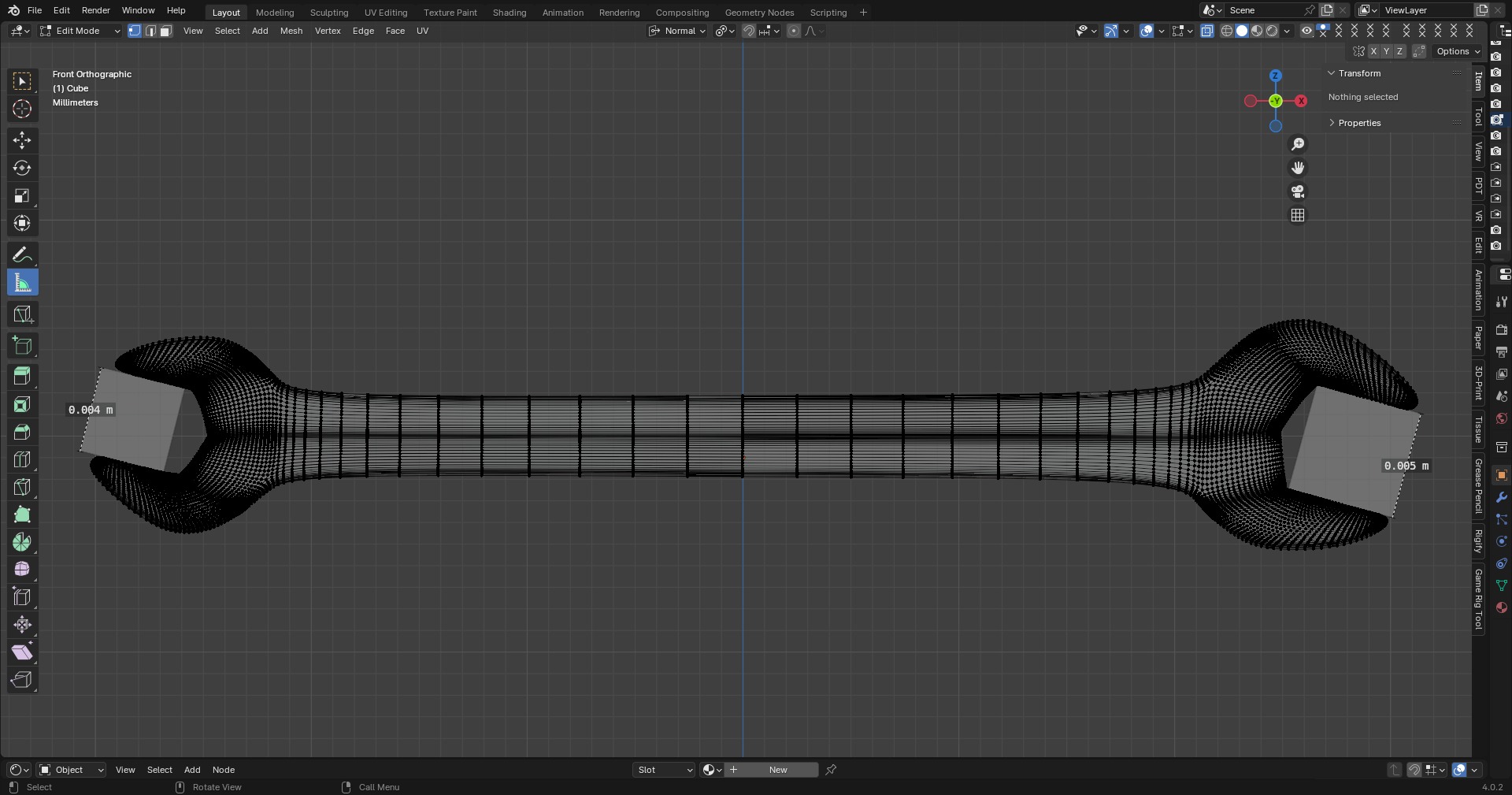Open the Object data type dropdown

point(72,770)
